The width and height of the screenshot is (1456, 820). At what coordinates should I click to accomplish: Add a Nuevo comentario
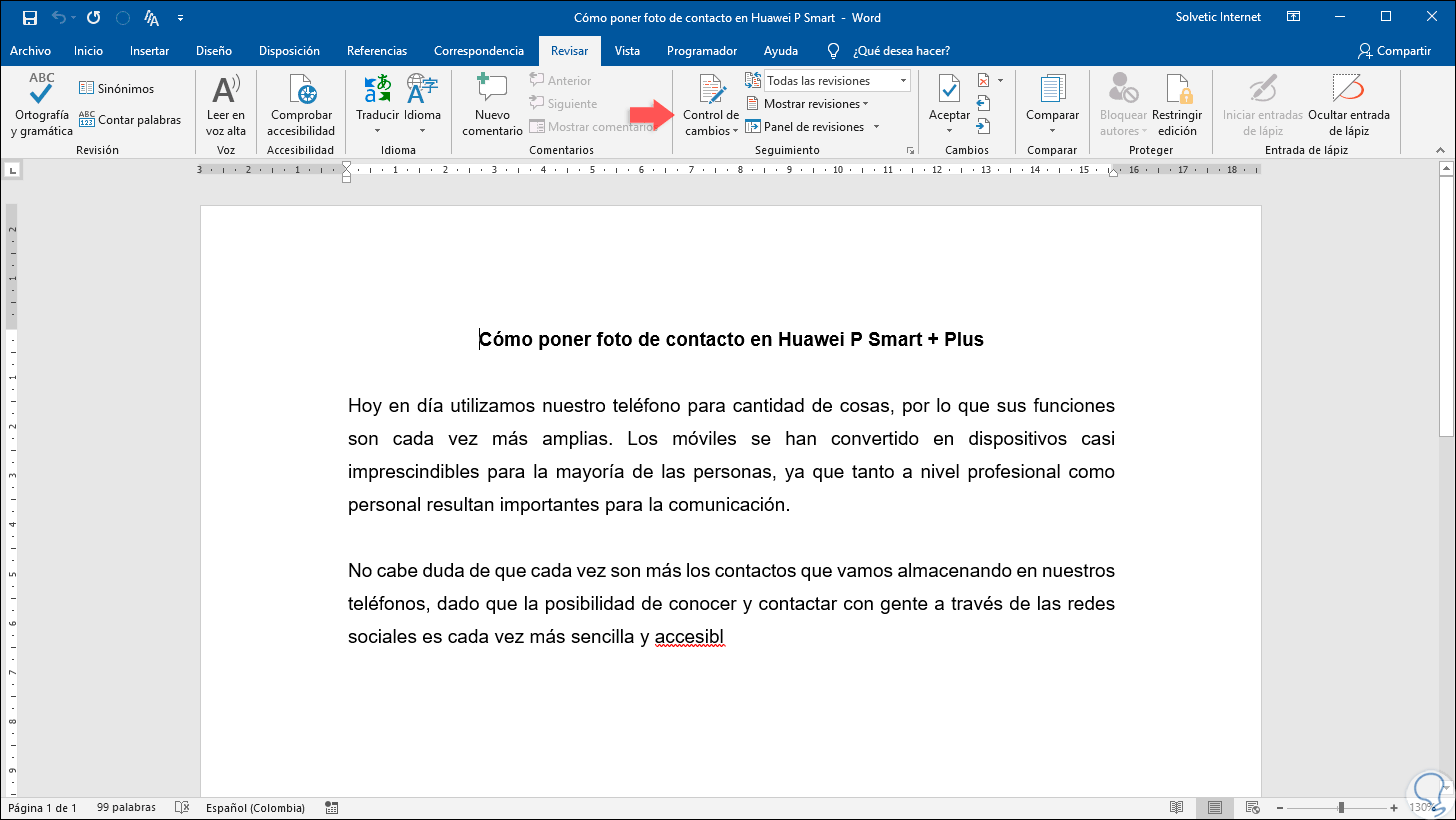[x=492, y=105]
